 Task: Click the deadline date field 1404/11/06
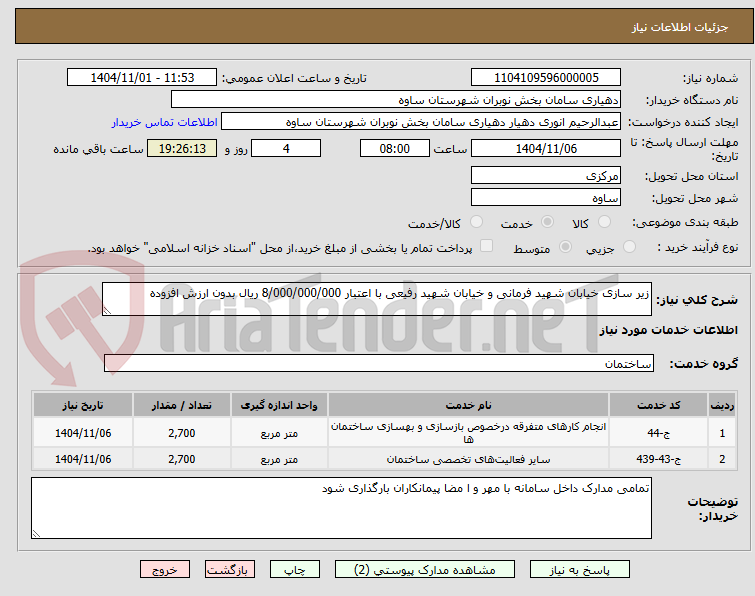point(546,148)
